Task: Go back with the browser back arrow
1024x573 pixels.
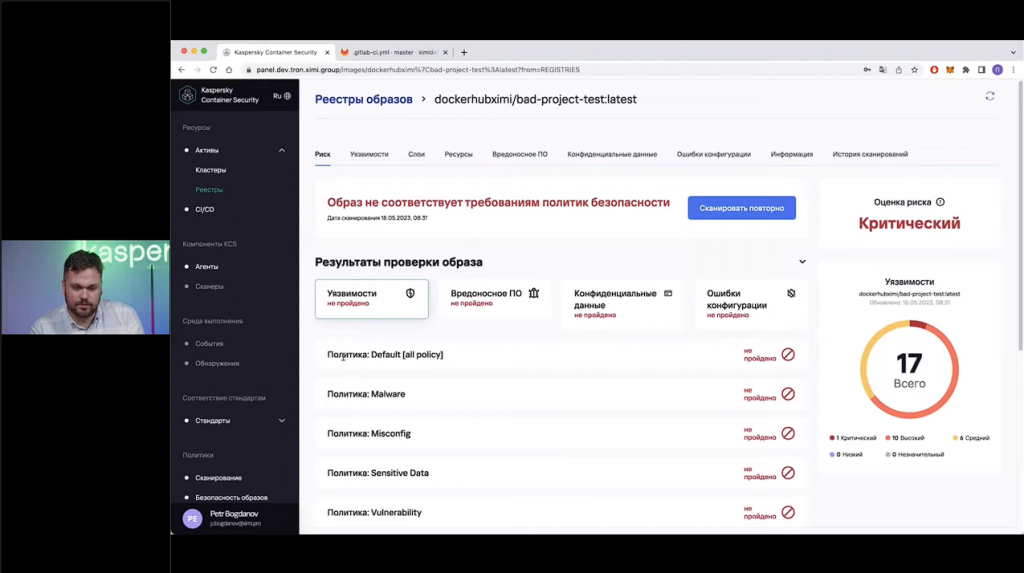Action: click(x=182, y=69)
